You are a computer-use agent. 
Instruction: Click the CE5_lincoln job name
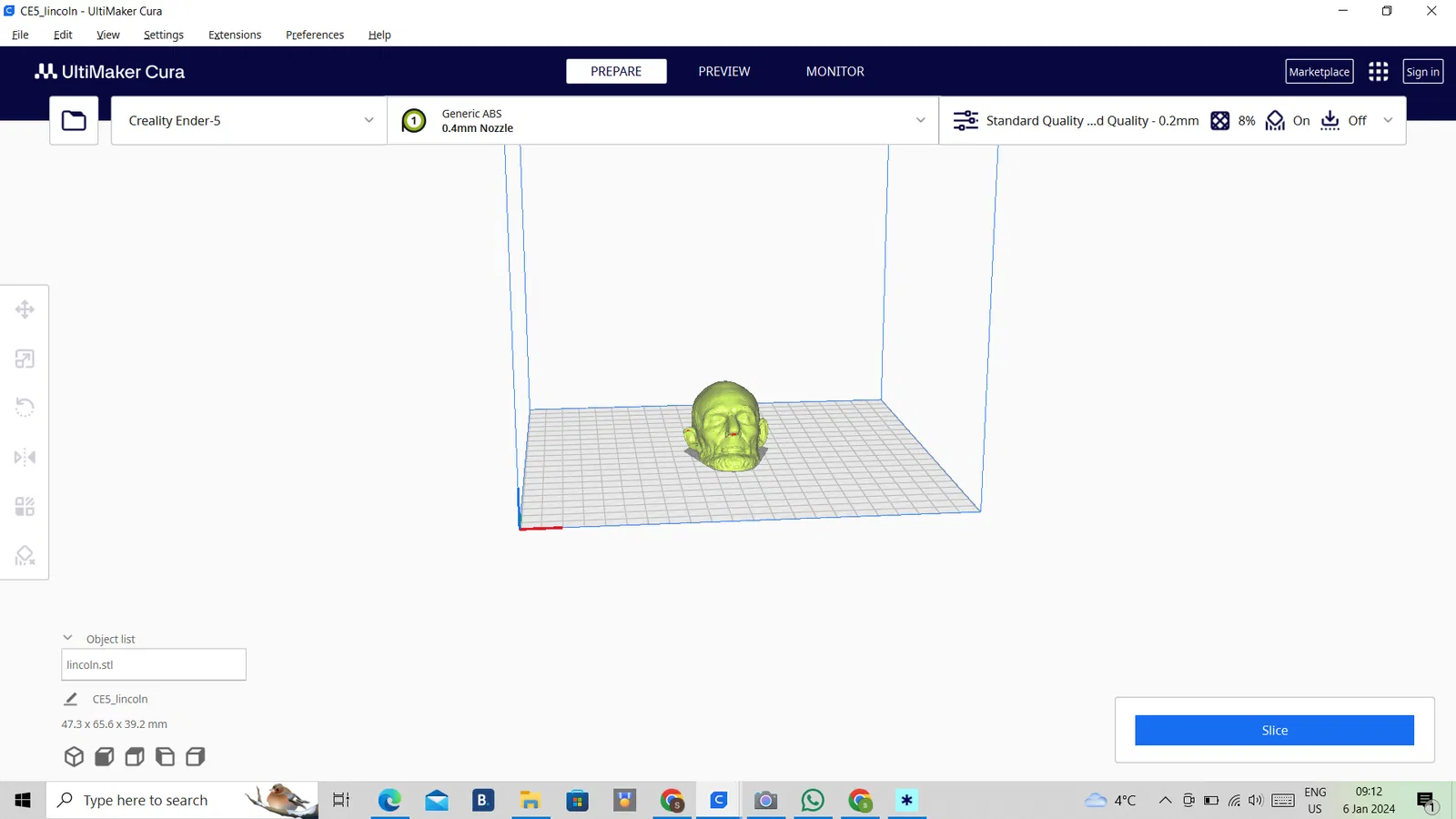tap(120, 699)
